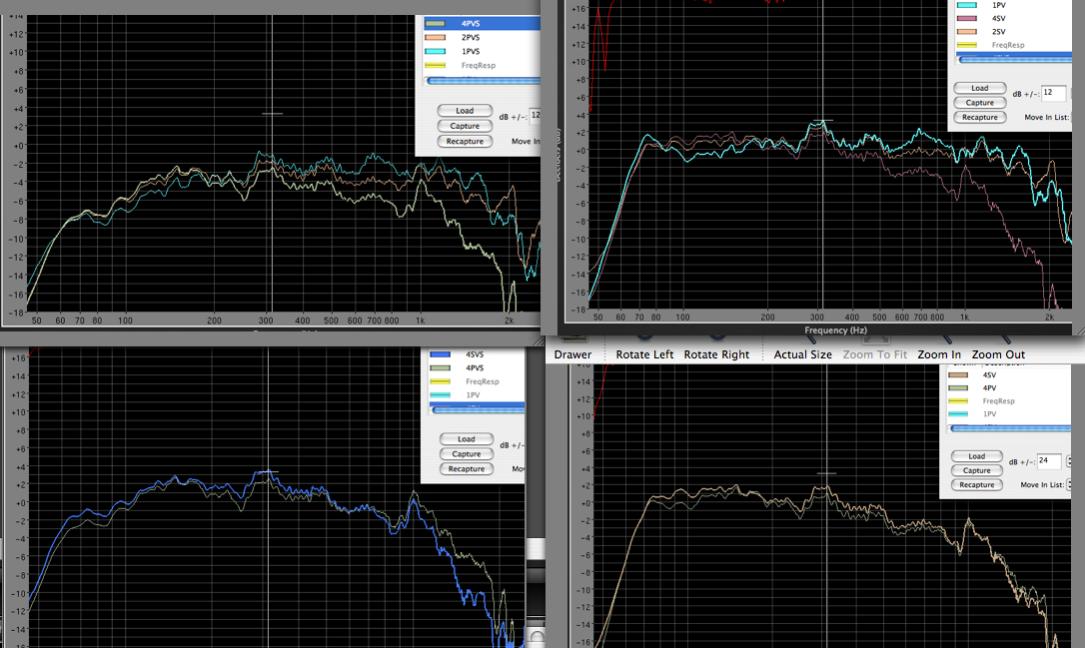Click Capture in the window listing 2SV
The width and height of the screenshot is (1085, 648).
click(980, 102)
